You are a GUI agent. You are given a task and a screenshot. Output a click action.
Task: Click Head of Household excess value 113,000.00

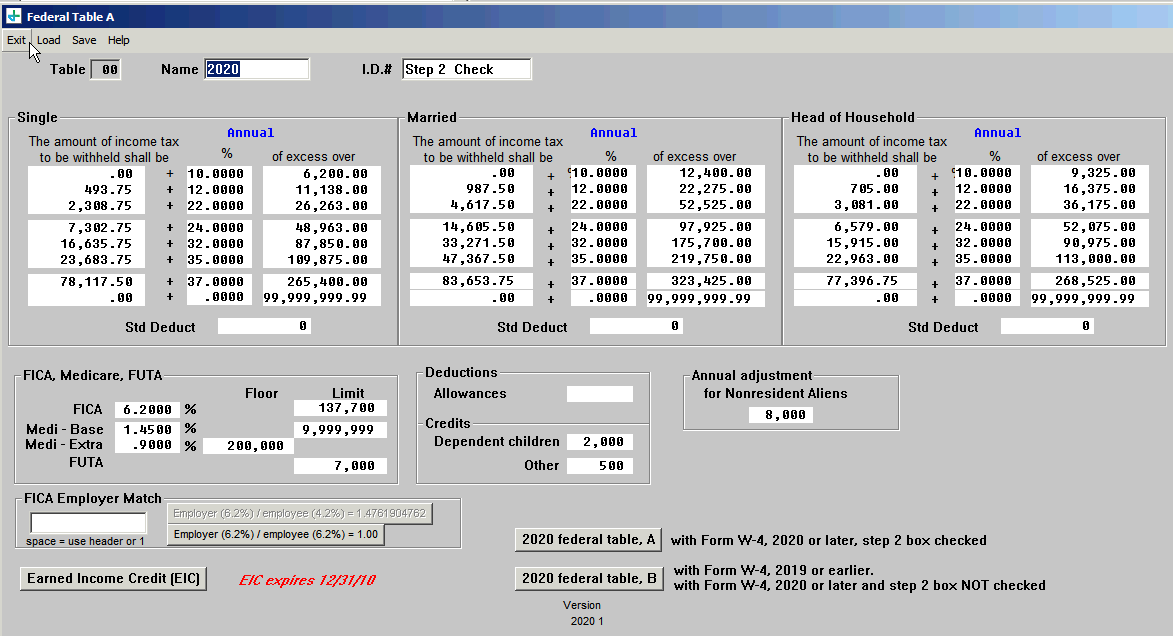coord(1089,259)
